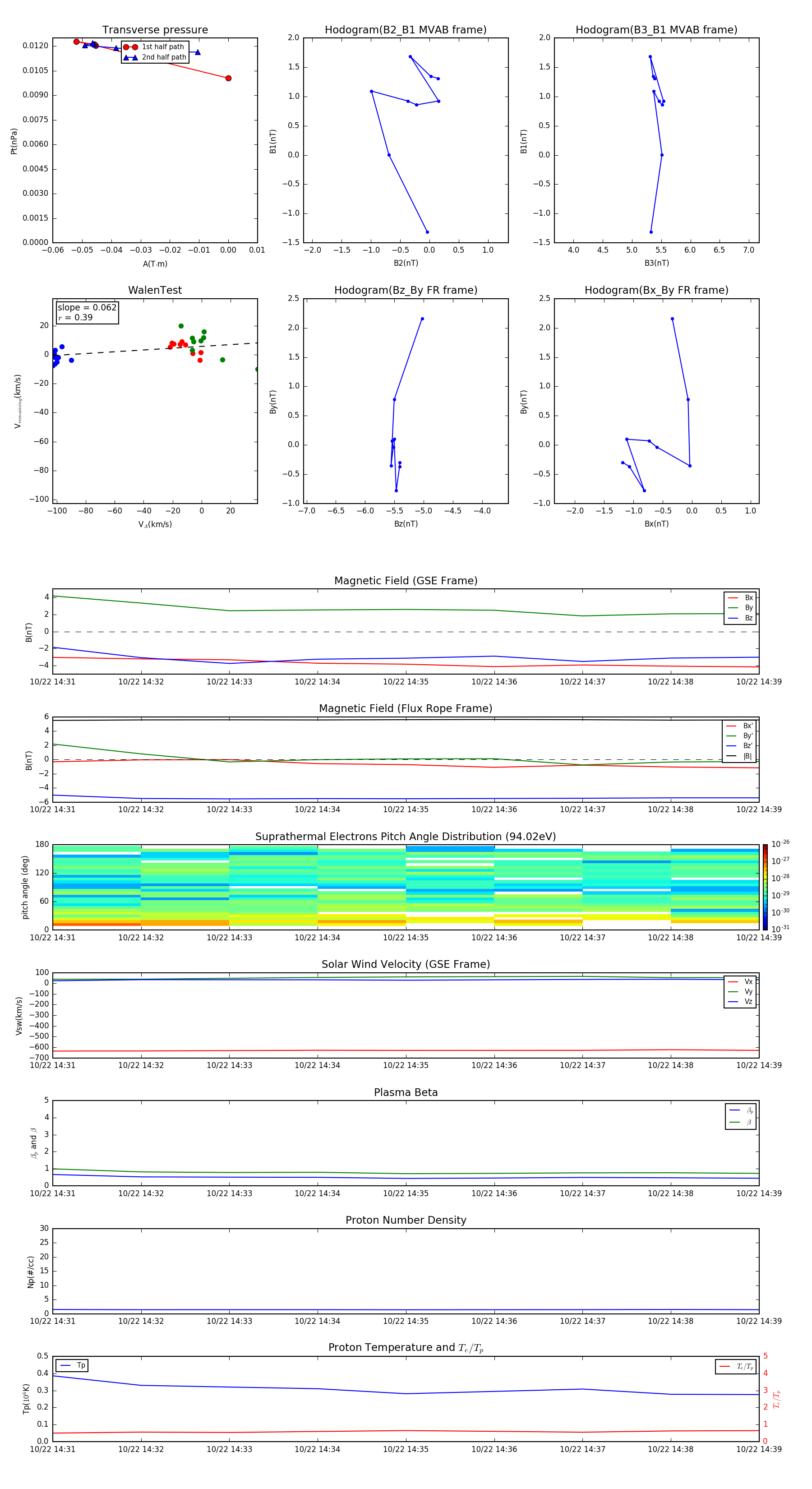
Task: Click the highest green dot in WalenTest plot
Action: 181,326
